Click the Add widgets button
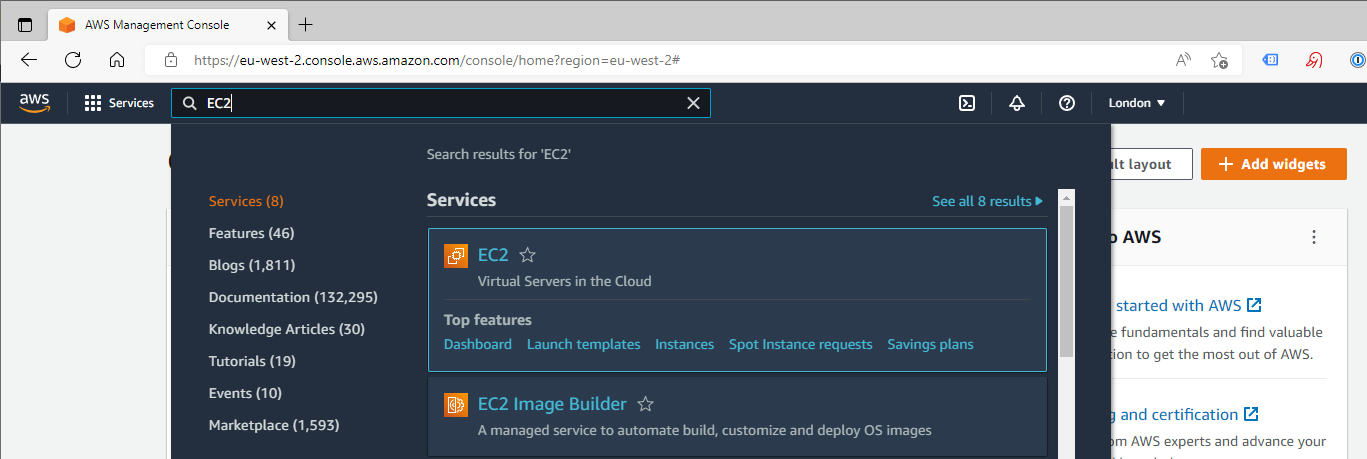Image resolution: width=1367 pixels, height=459 pixels. pos(1273,164)
